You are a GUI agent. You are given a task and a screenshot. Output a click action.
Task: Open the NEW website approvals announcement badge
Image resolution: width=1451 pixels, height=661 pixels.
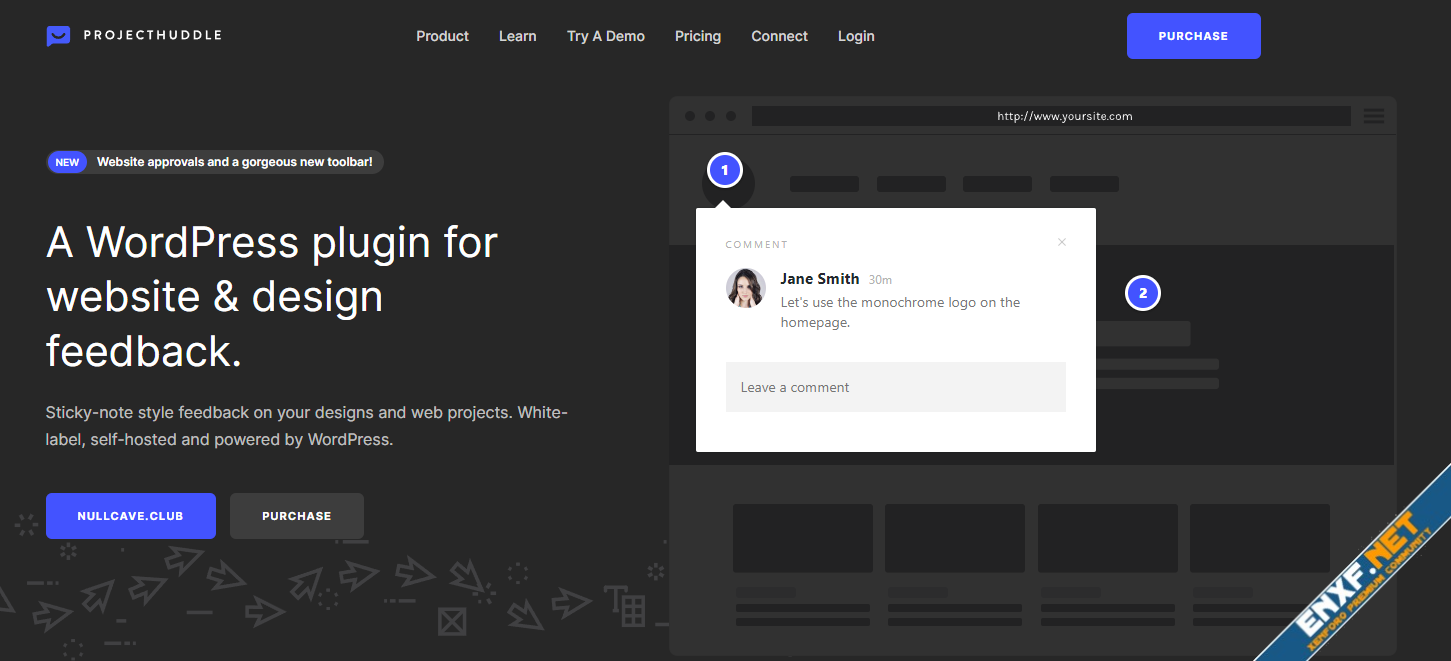pos(215,162)
